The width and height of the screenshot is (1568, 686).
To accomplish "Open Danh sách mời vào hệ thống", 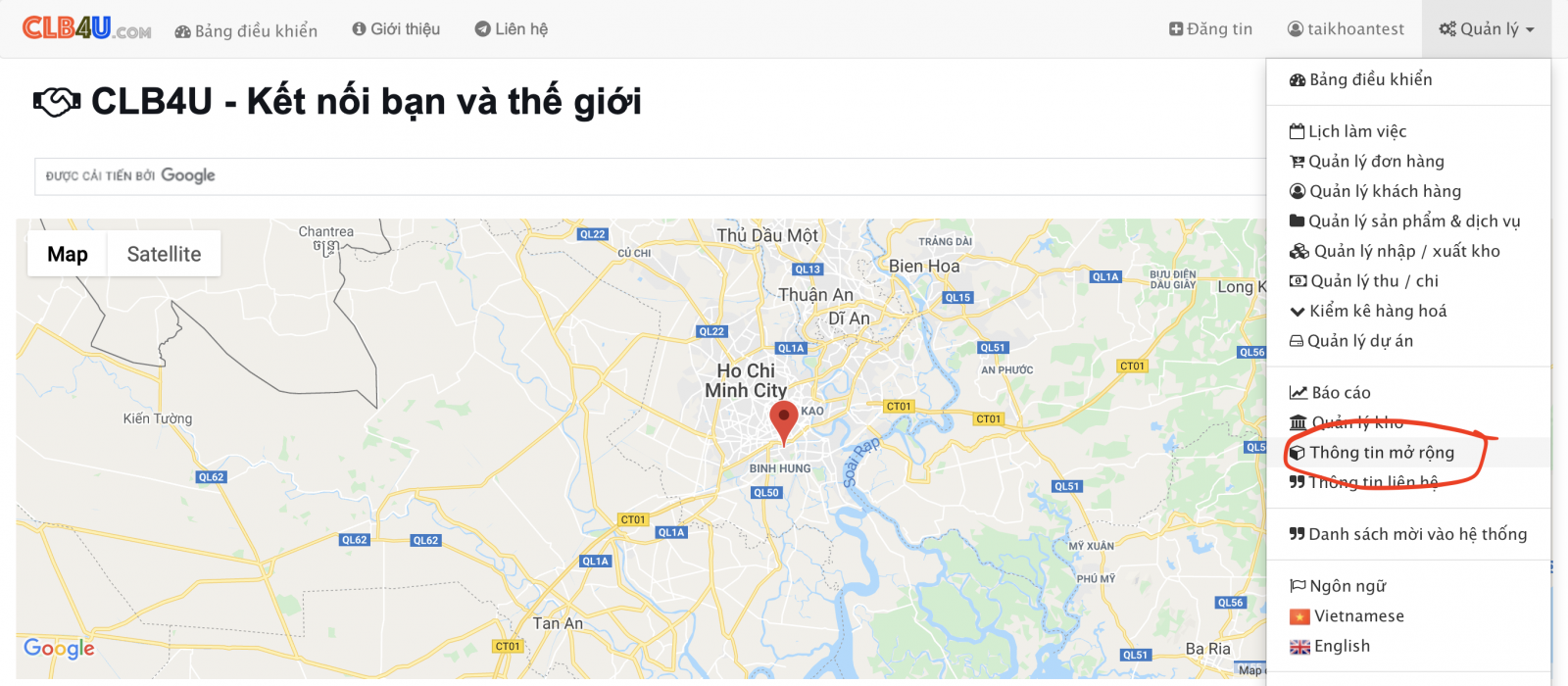I will click(x=1408, y=534).
